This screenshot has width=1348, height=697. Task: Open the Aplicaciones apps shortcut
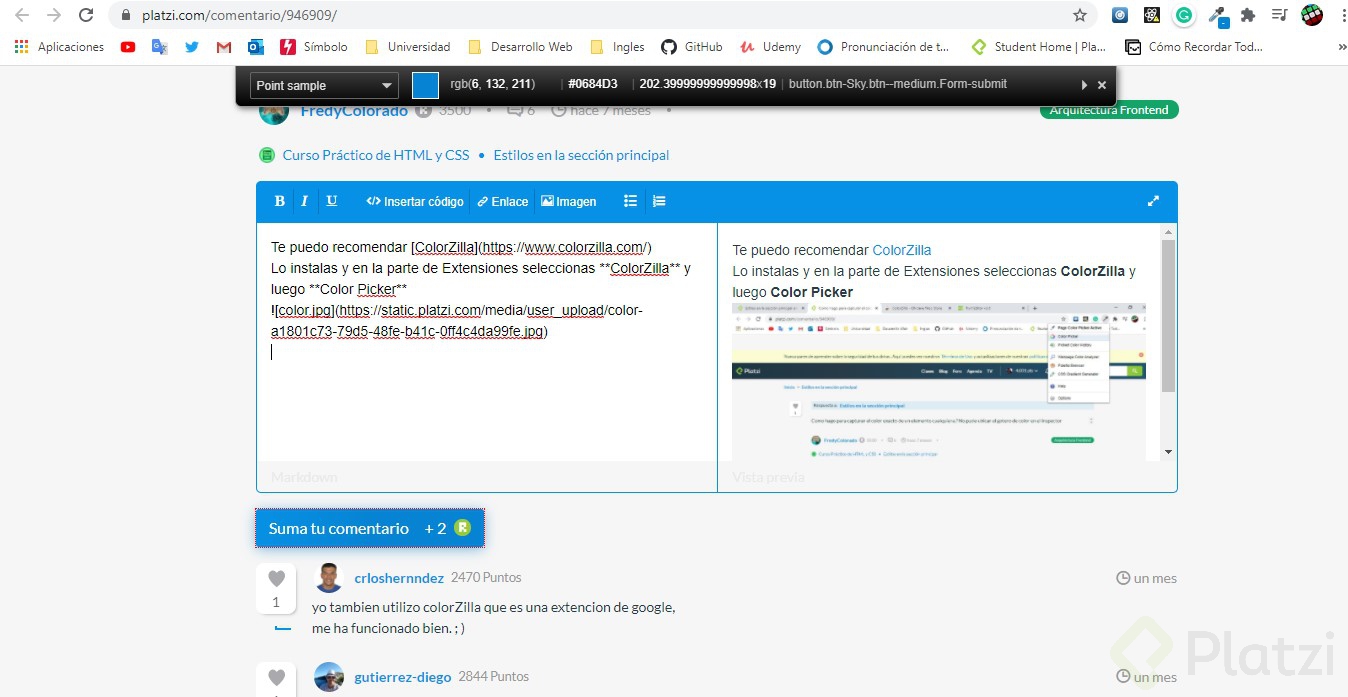click(59, 47)
